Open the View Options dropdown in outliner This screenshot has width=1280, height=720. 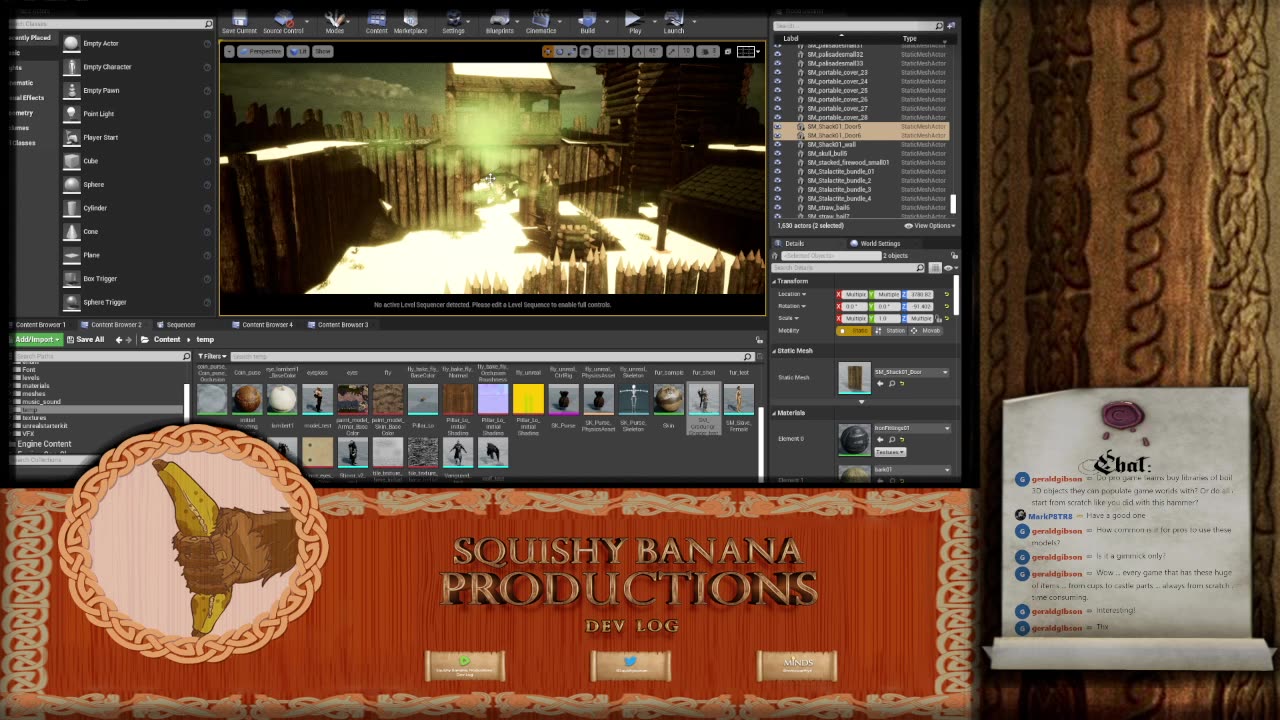pos(930,226)
